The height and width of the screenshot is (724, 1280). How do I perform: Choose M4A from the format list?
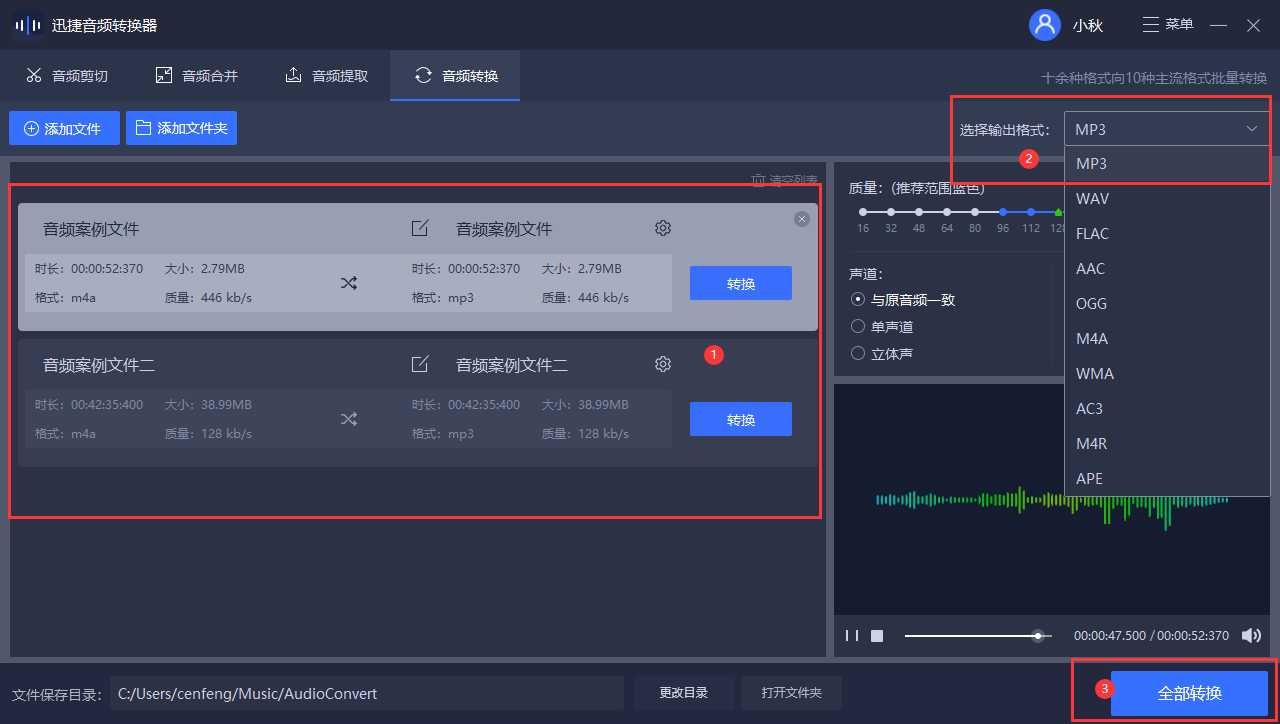[x=1167, y=338]
